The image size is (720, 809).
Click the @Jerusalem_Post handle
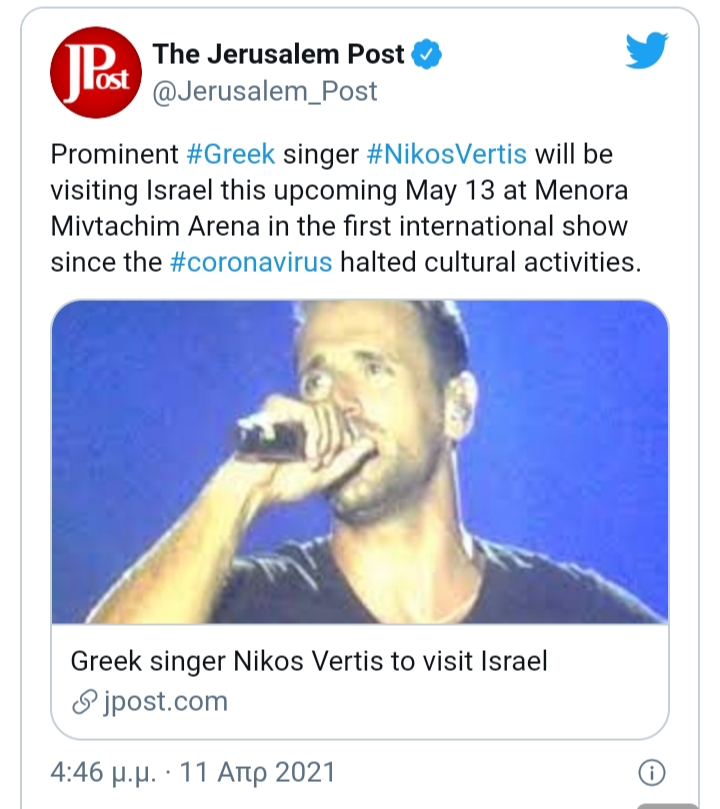pos(264,91)
